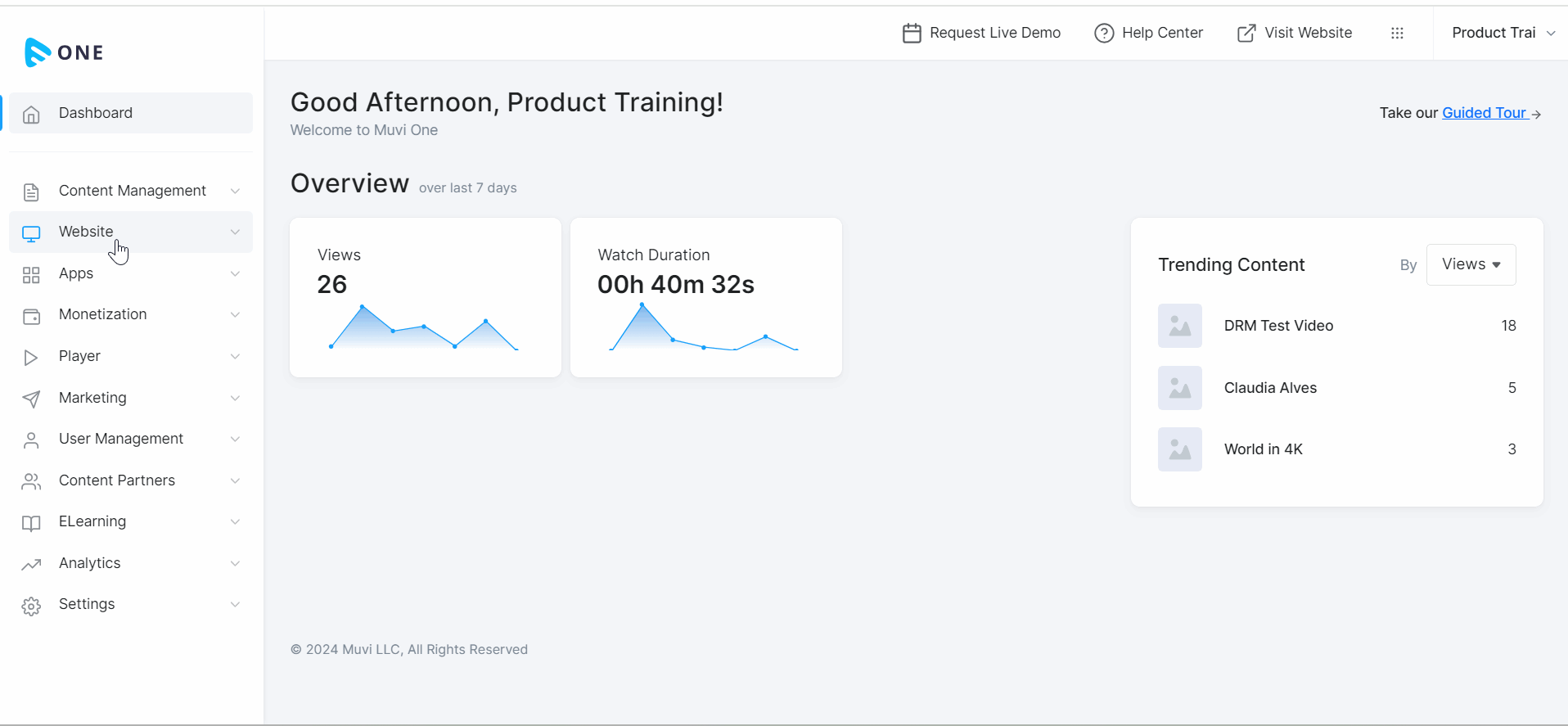
Task: Click the User Management person icon
Action: coord(31,440)
